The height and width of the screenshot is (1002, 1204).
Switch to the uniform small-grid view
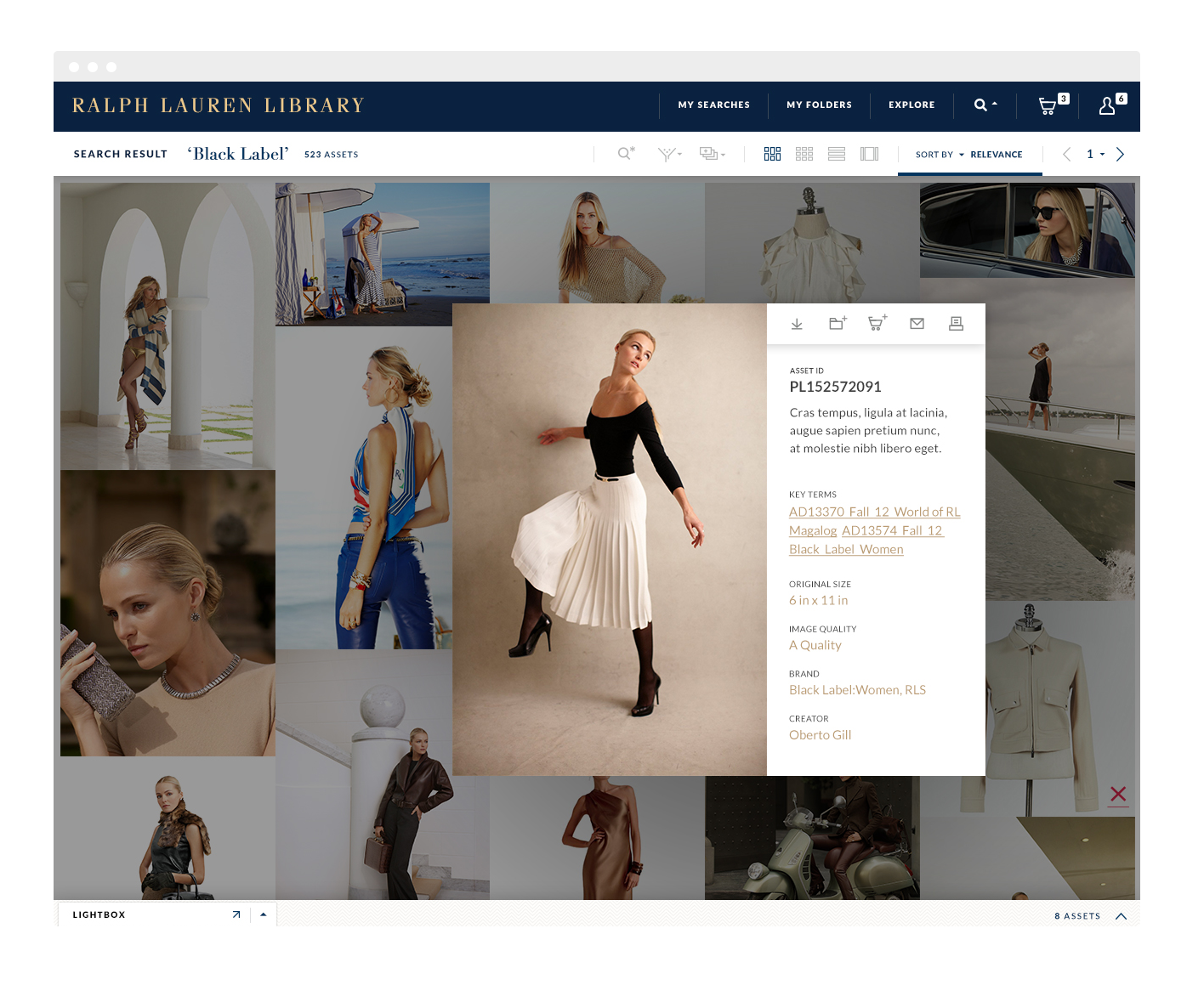tap(804, 154)
